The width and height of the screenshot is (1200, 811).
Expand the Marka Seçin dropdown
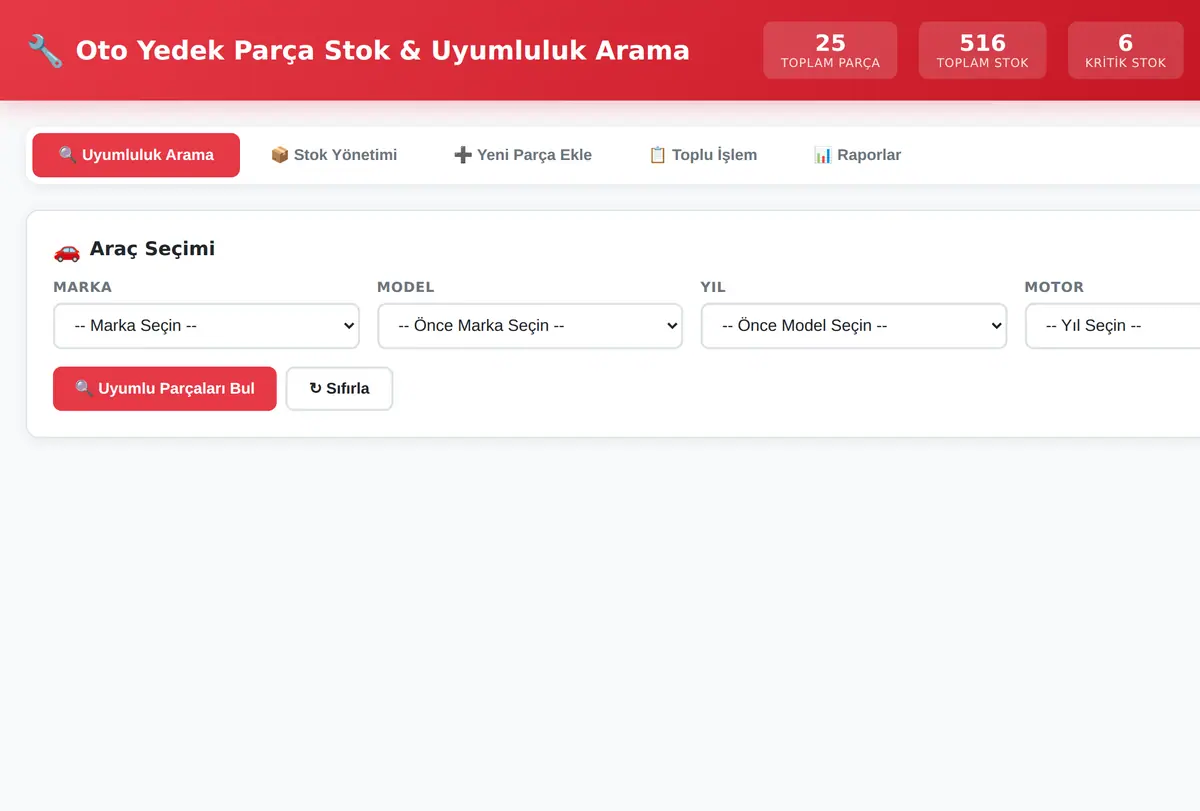(206, 326)
